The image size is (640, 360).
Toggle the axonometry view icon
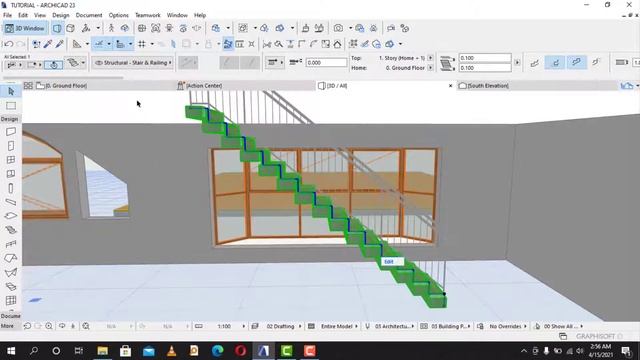coord(70,28)
